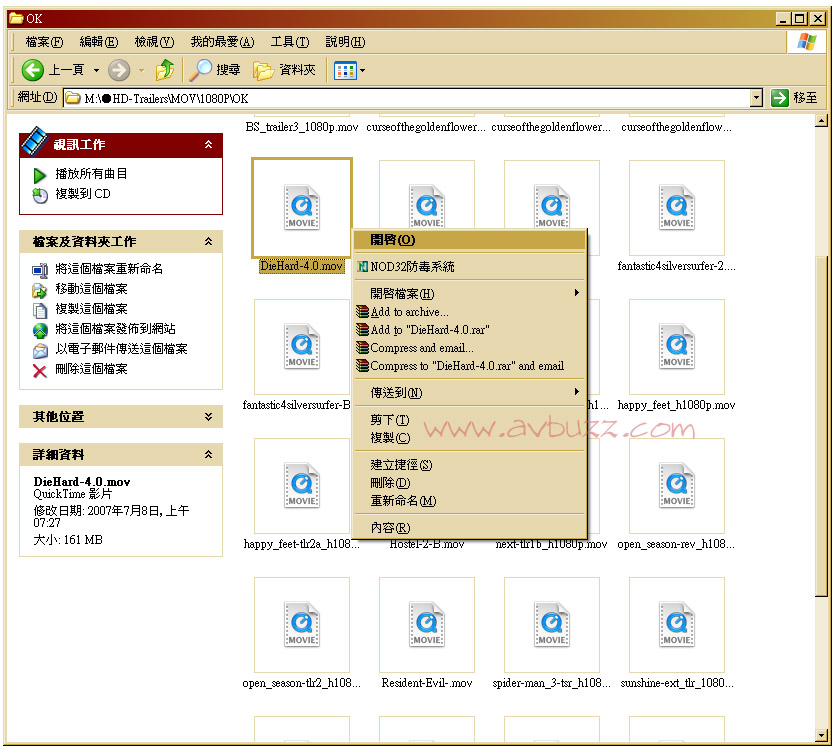Open the Back history dropdown arrow

[96, 70]
